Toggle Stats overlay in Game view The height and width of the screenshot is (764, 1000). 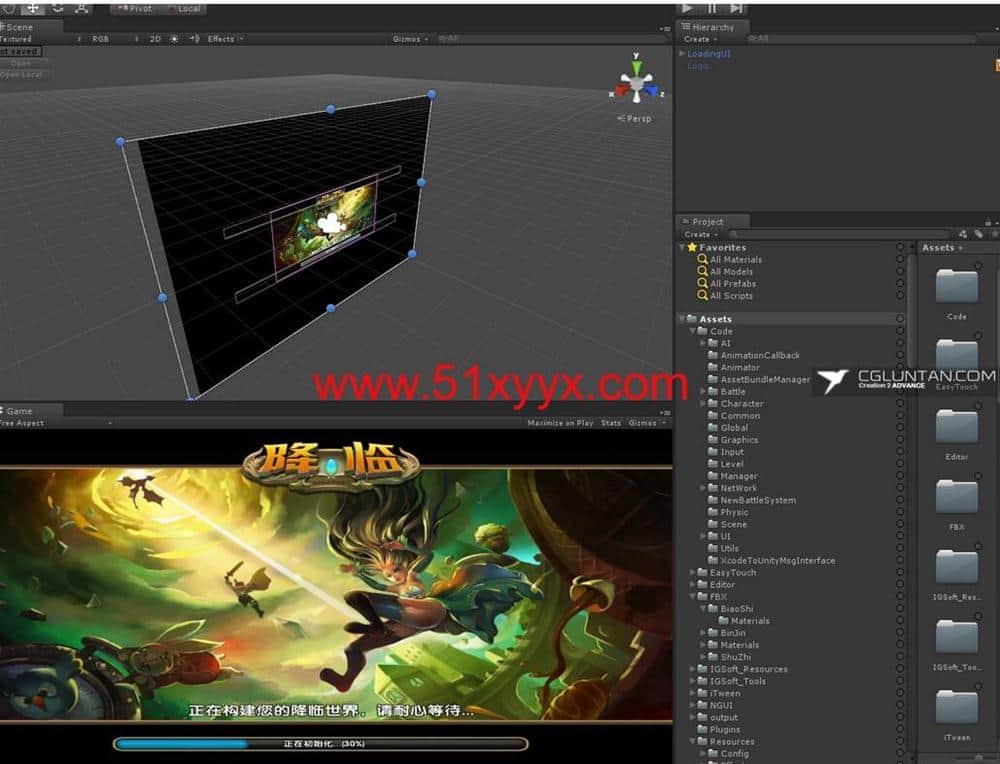click(610, 423)
